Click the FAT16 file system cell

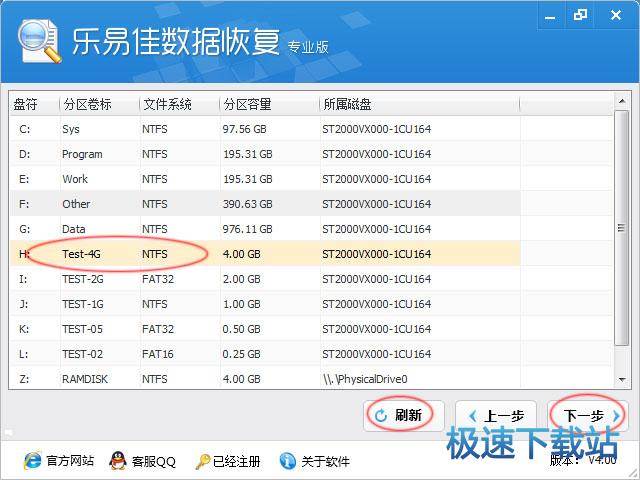pyautogui.click(x=158, y=353)
